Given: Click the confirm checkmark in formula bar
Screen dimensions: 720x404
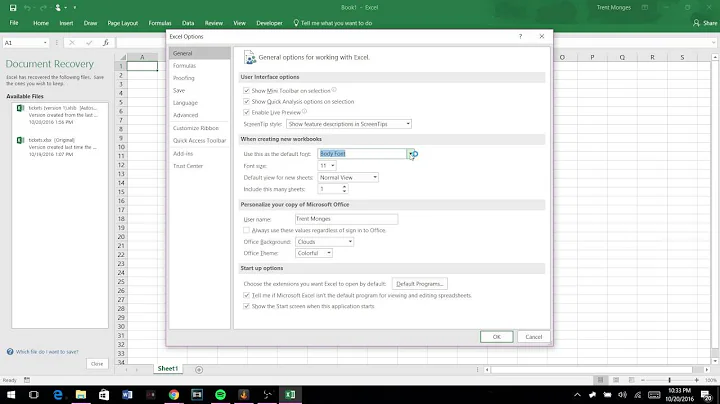Looking at the screenshot, I should (x=89, y=42).
